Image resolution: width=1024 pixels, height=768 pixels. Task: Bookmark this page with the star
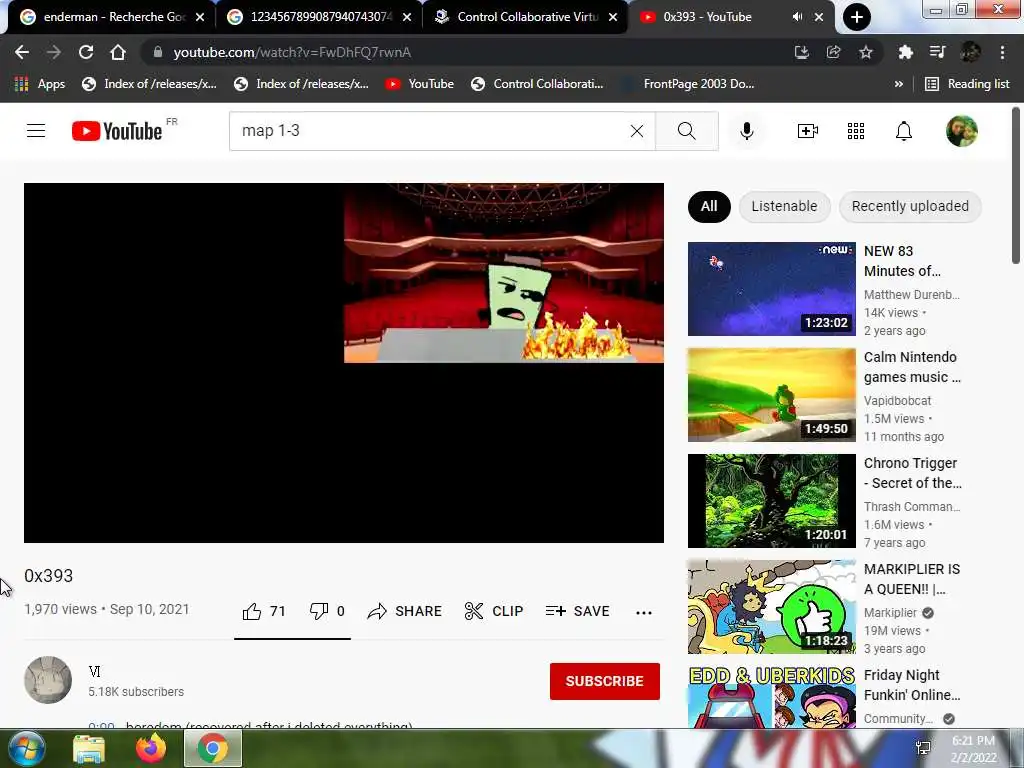coord(865,52)
